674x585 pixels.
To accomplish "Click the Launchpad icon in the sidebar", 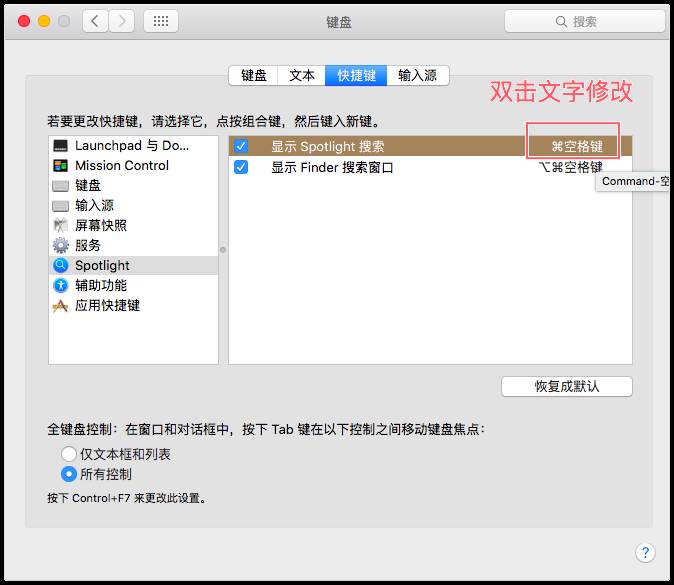I will [61, 146].
